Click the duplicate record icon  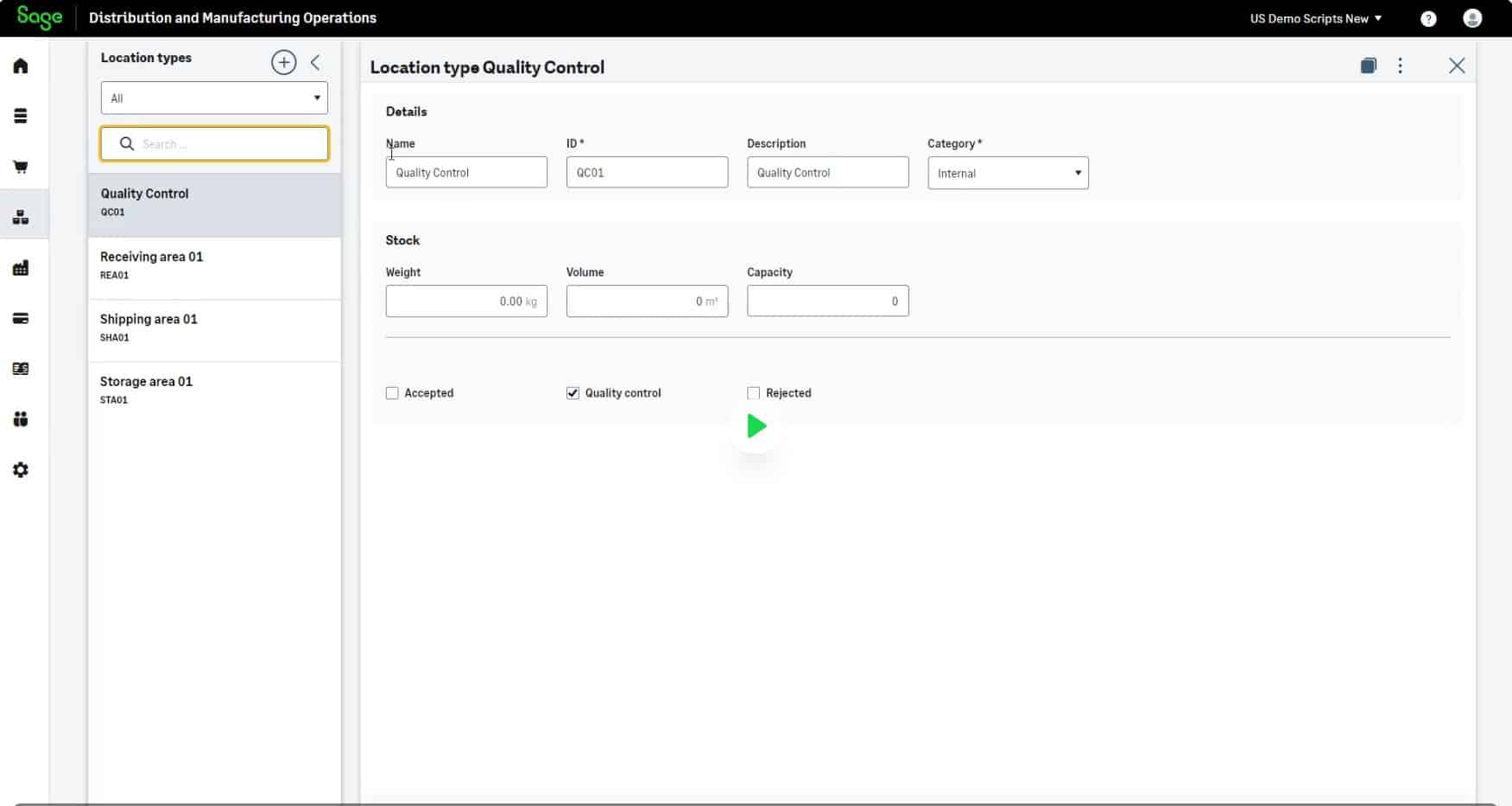point(1368,66)
